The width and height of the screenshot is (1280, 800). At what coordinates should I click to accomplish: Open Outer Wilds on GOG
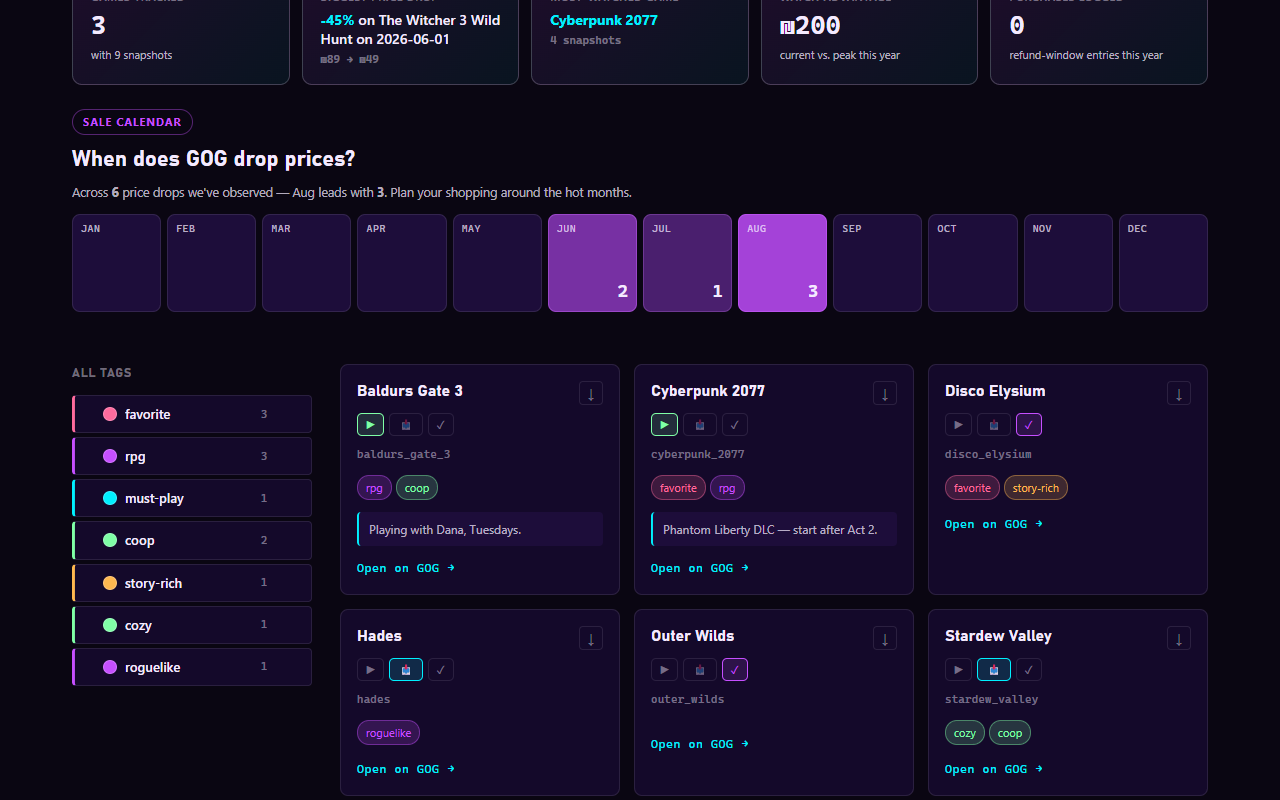tap(700, 744)
